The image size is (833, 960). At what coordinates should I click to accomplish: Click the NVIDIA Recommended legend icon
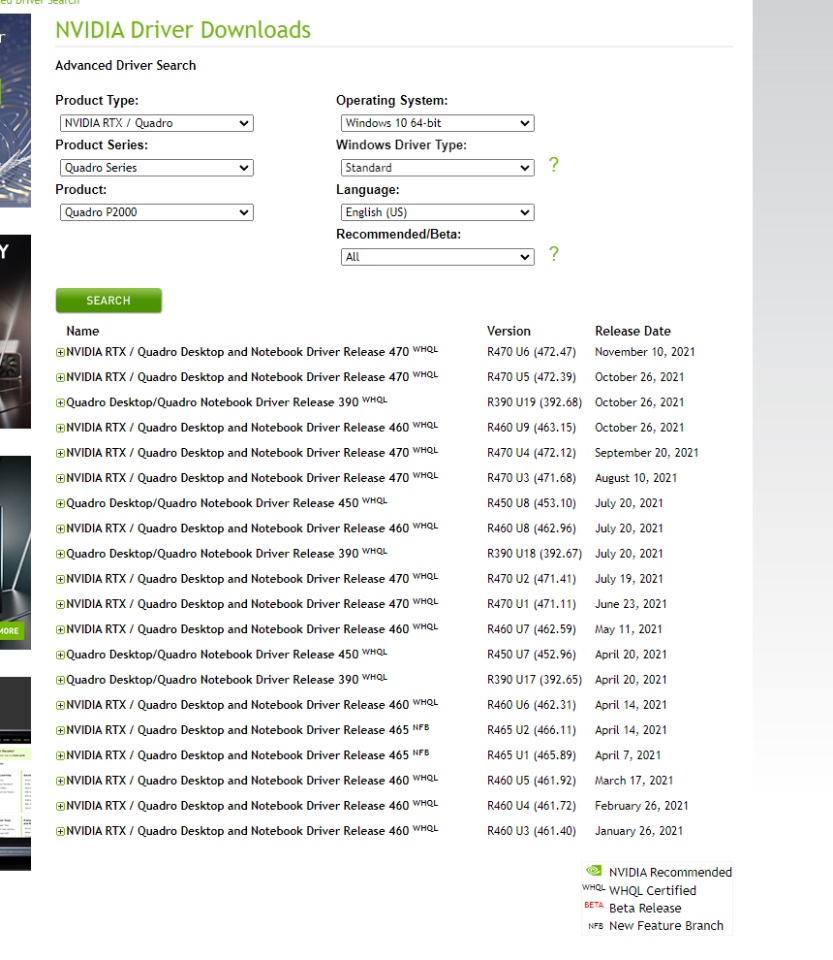coord(594,871)
